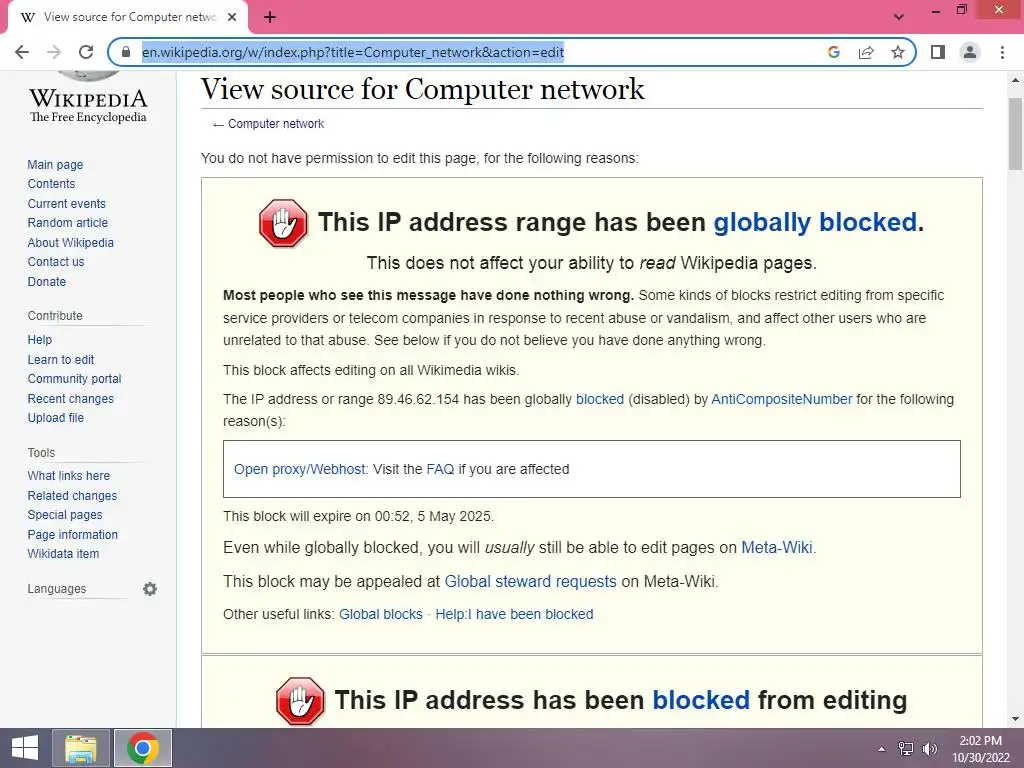Reload the page with the refresh icon
This screenshot has height=768, width=1024.
(86, 52)
